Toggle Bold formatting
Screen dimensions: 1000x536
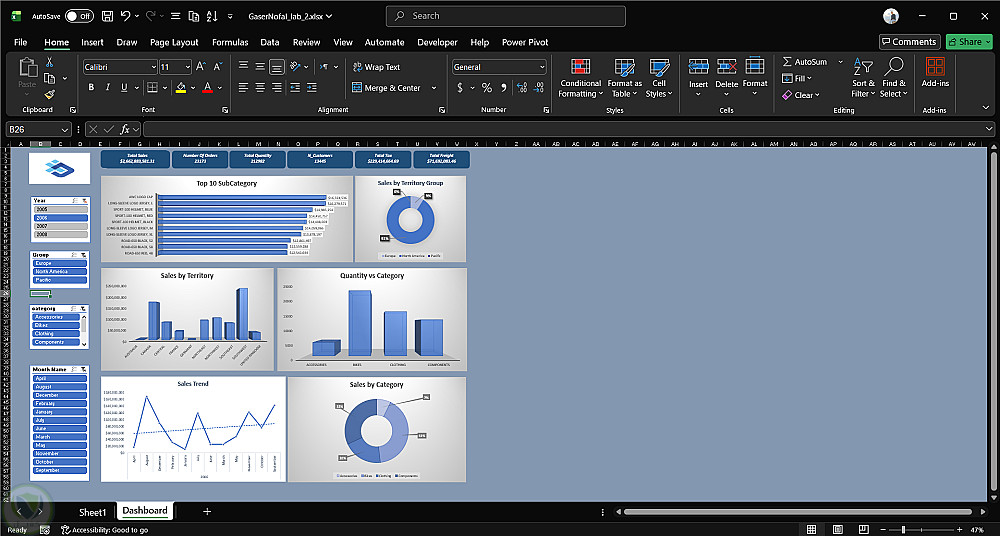(91, 87)
